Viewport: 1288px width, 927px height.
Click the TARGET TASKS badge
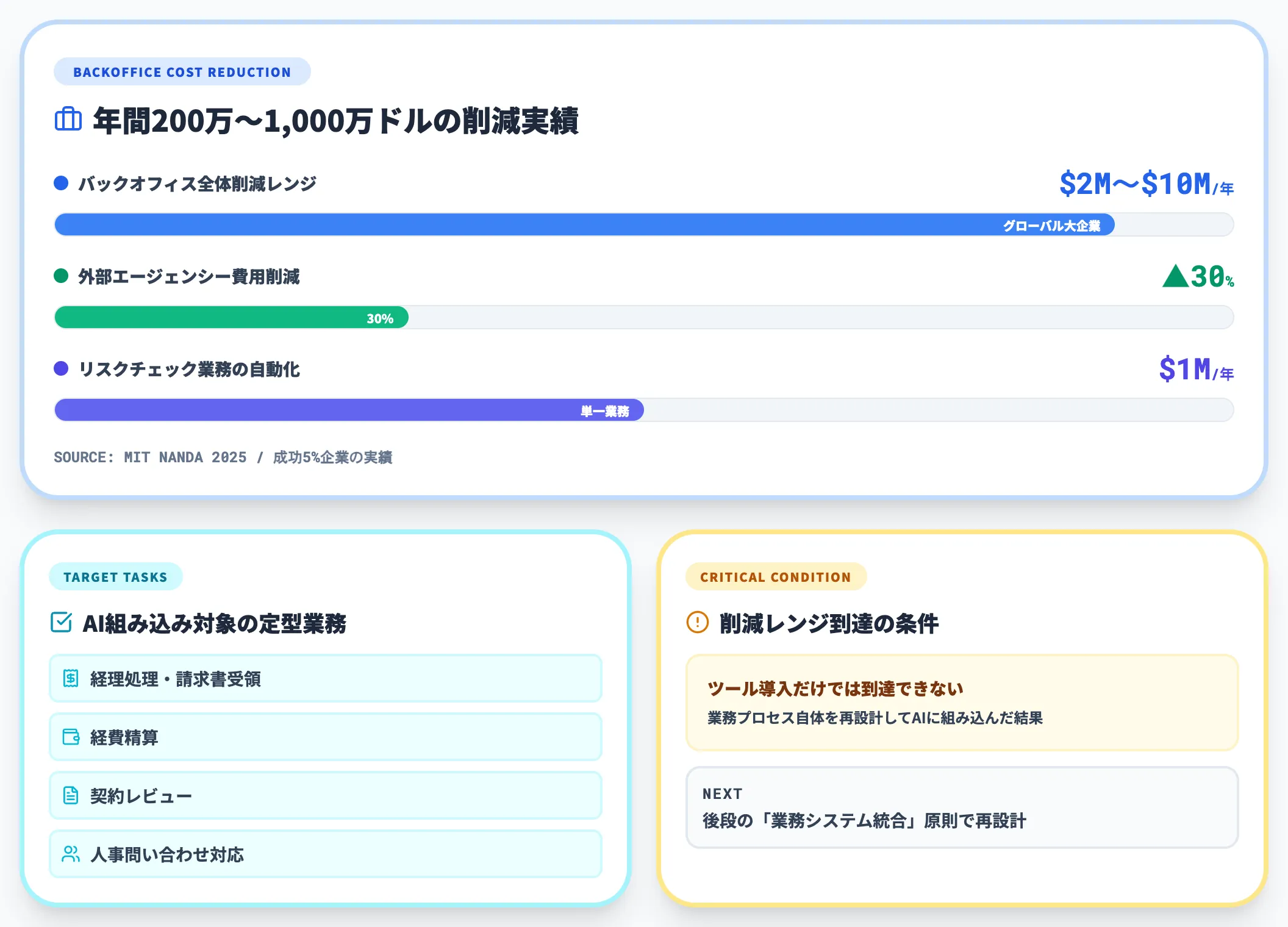pos(115,577)
